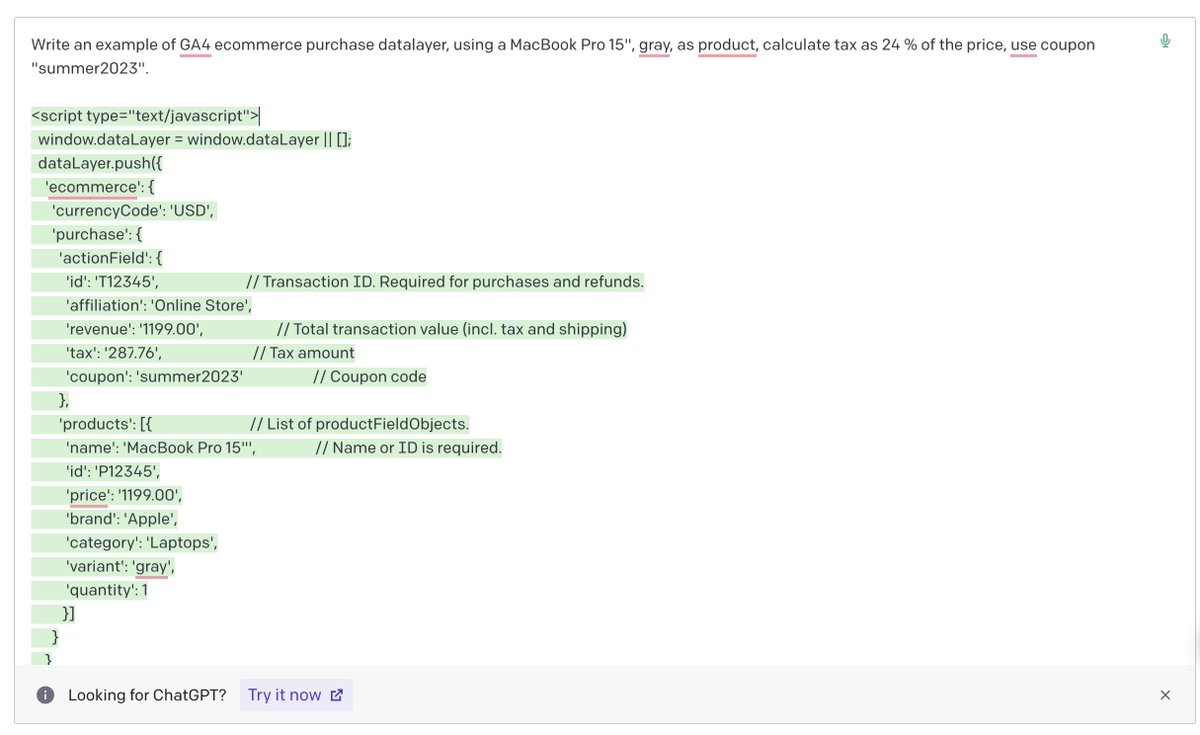Click the text Looking for ChatGPT?
1200x735 pixels.
point(147,695)
